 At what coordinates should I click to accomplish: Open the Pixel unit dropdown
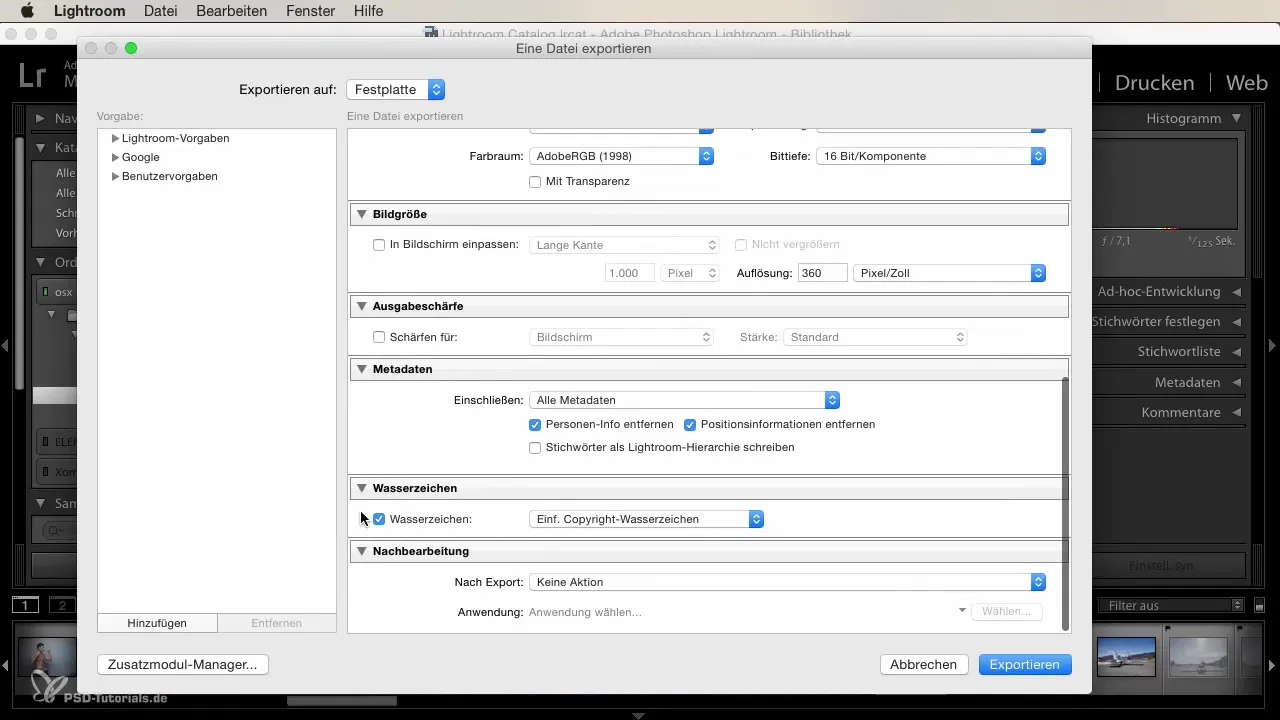point(690,273)
